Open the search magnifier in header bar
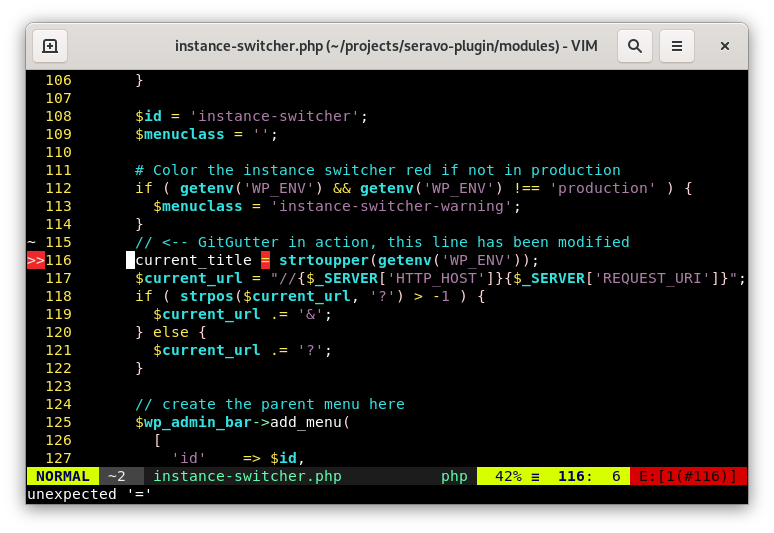The height and width of the screenshot is (533, 774). tap(634, 46)
